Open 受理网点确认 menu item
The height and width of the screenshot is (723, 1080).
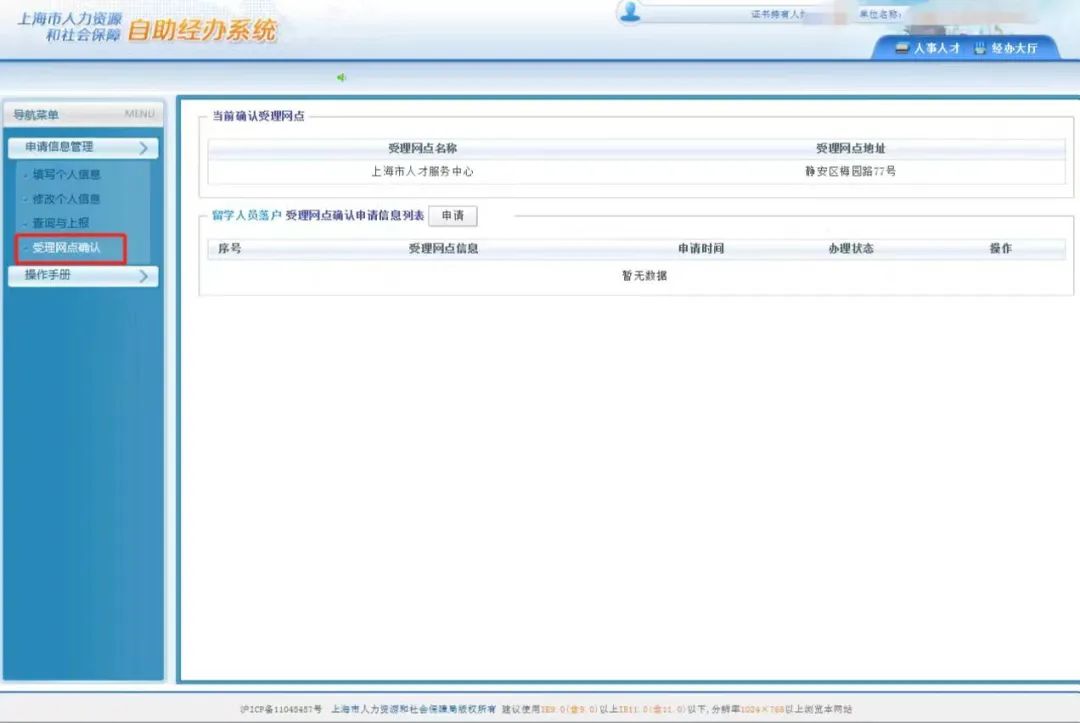coord(66,248)
